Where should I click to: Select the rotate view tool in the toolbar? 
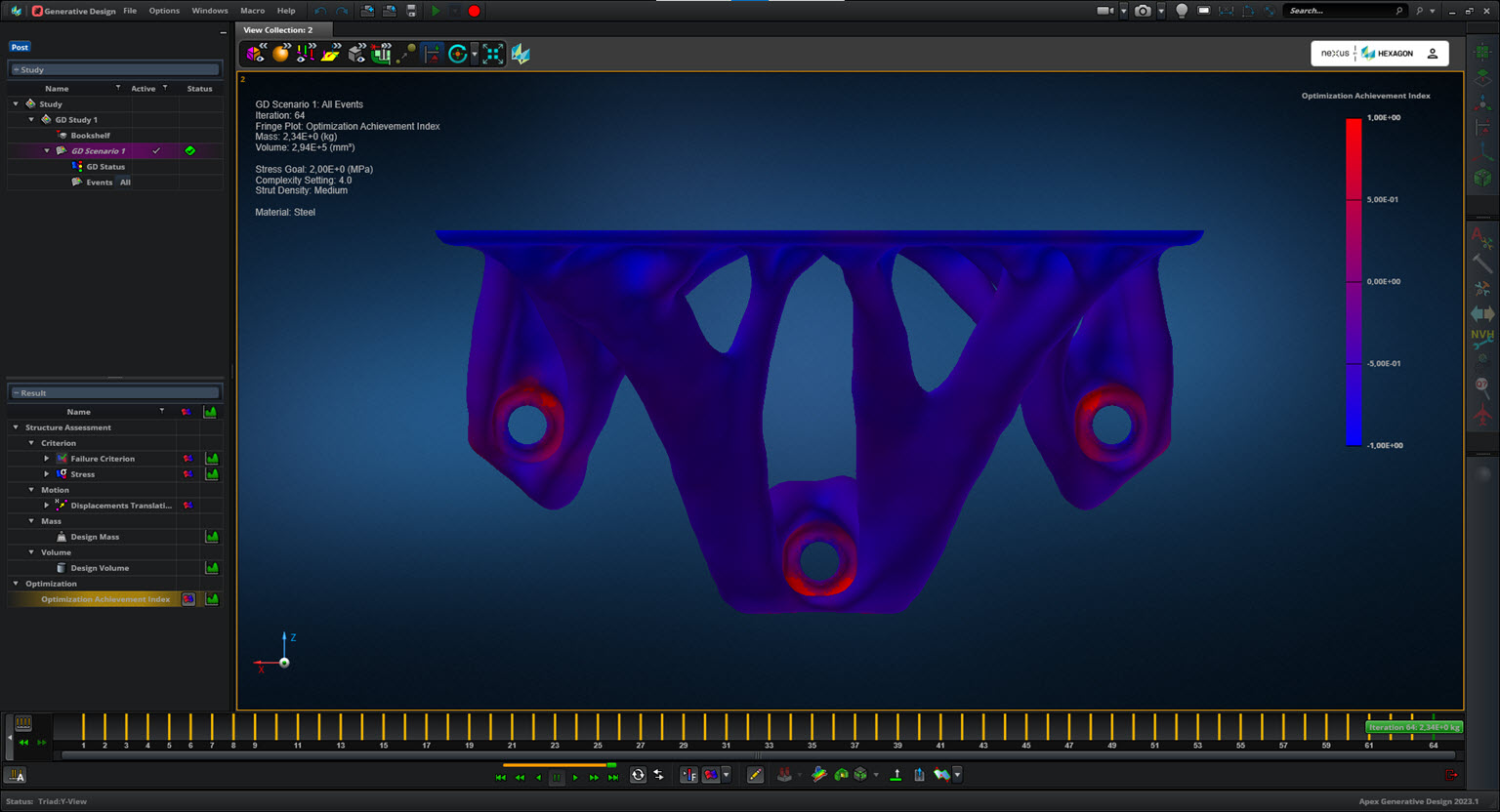point(459,54)
